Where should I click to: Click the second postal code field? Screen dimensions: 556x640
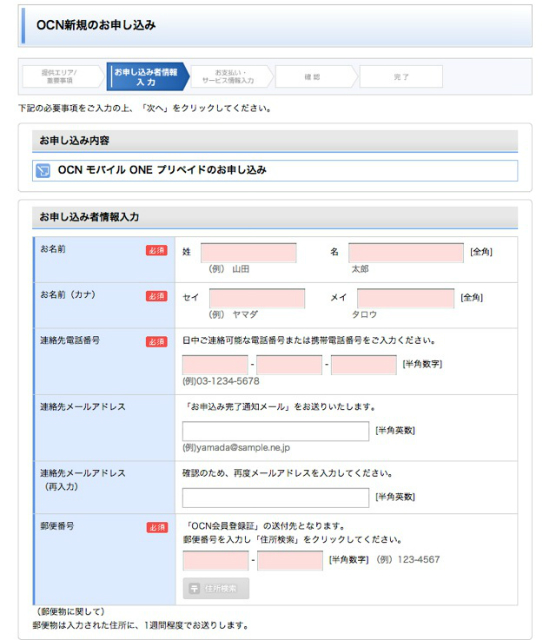290,560
